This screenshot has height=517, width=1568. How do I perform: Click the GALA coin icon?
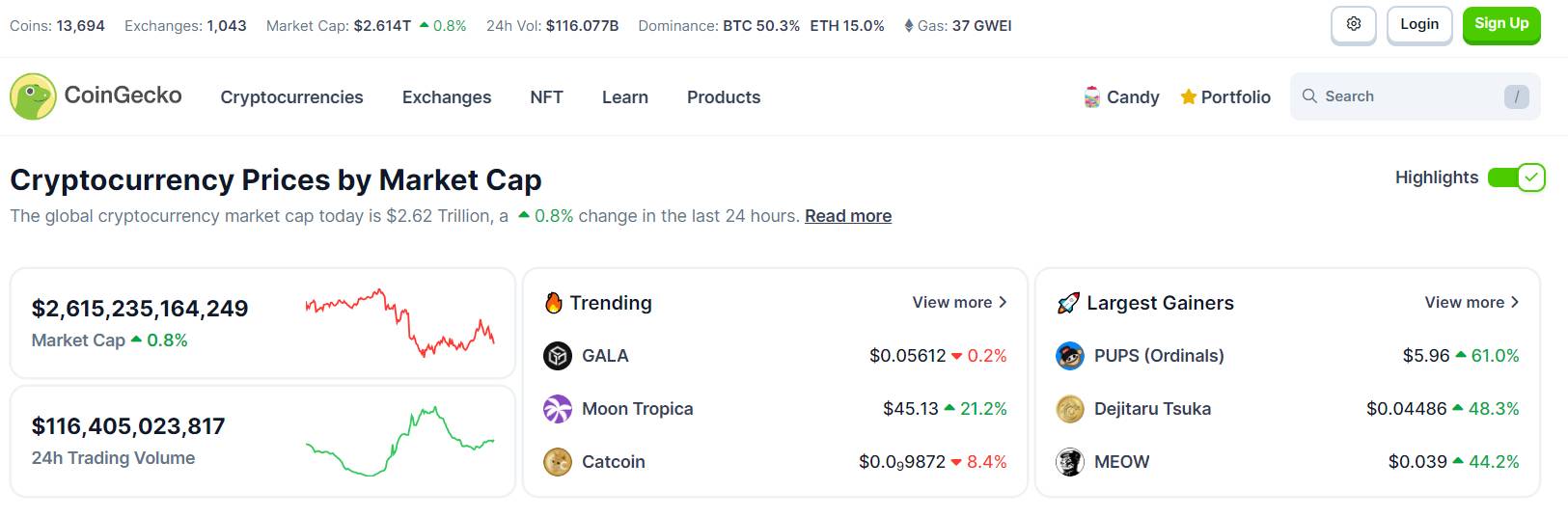pos(558,356)
